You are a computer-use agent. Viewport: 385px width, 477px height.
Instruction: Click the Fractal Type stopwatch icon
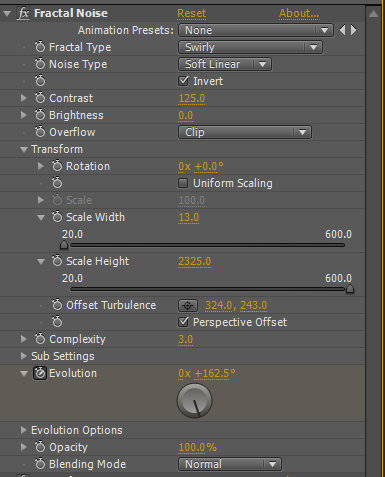pyautogui.click(x=40, y=47)
